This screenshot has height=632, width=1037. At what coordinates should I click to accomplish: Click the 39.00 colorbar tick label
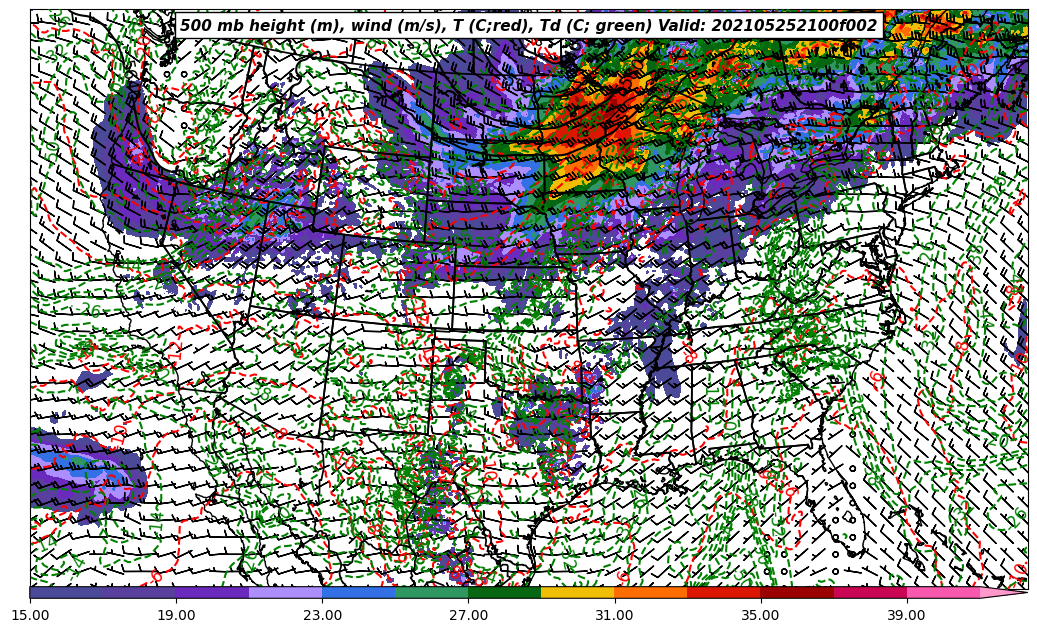906,615
